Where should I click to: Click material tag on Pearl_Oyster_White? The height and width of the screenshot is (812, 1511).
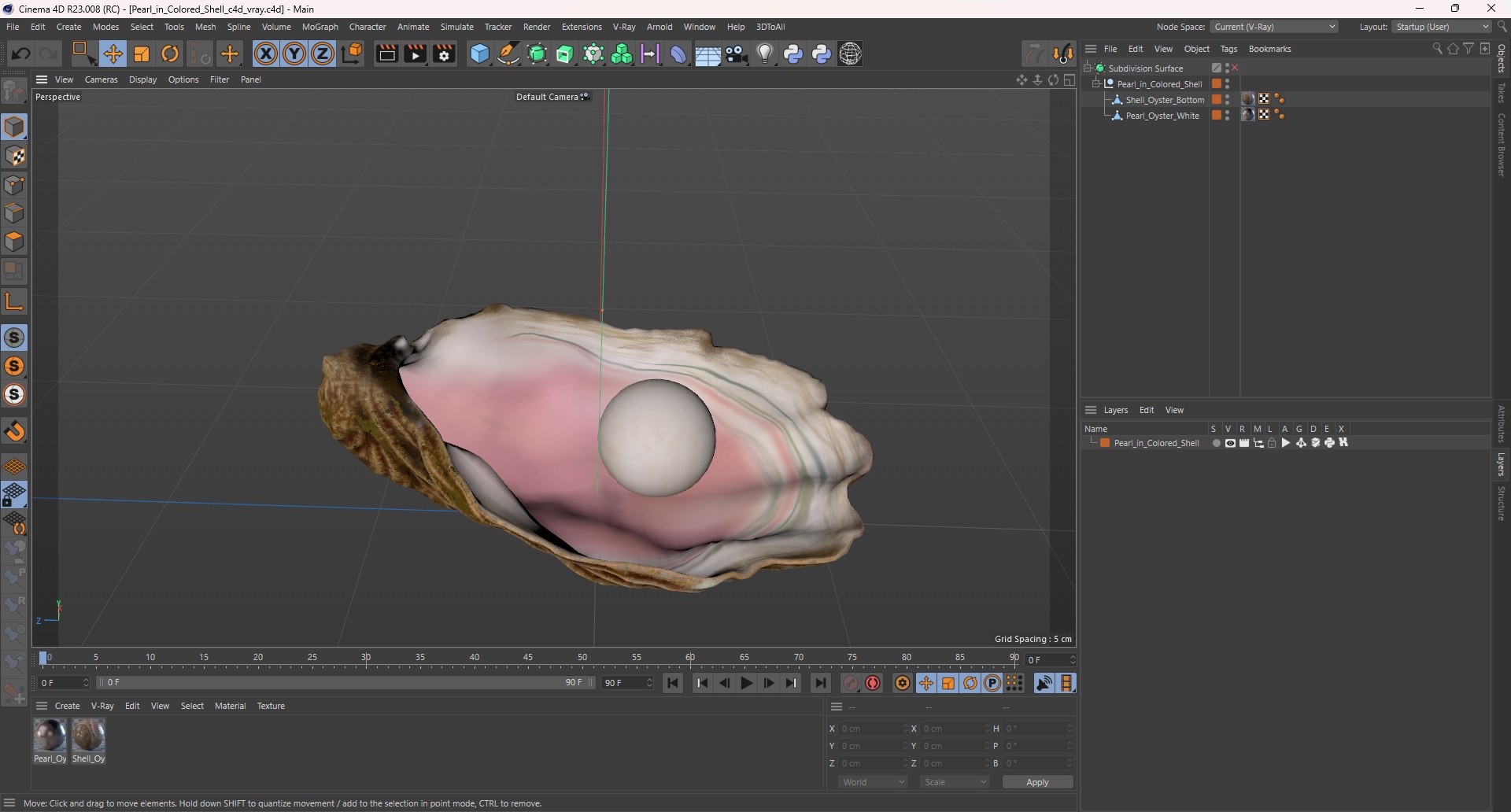pyautogui.click(x=1248, y=115)
